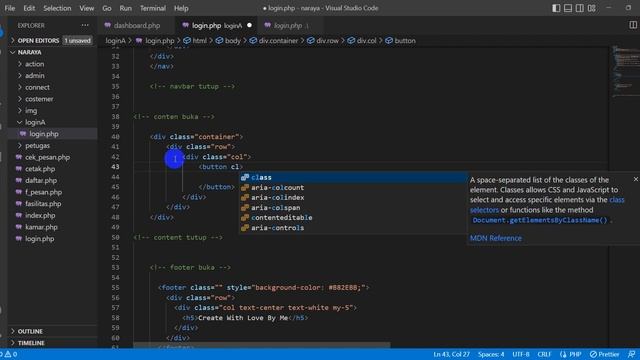Click Spaces: 4 indentation setting
The width and height of the screenshot is (640, 360).
coord(491,354)
